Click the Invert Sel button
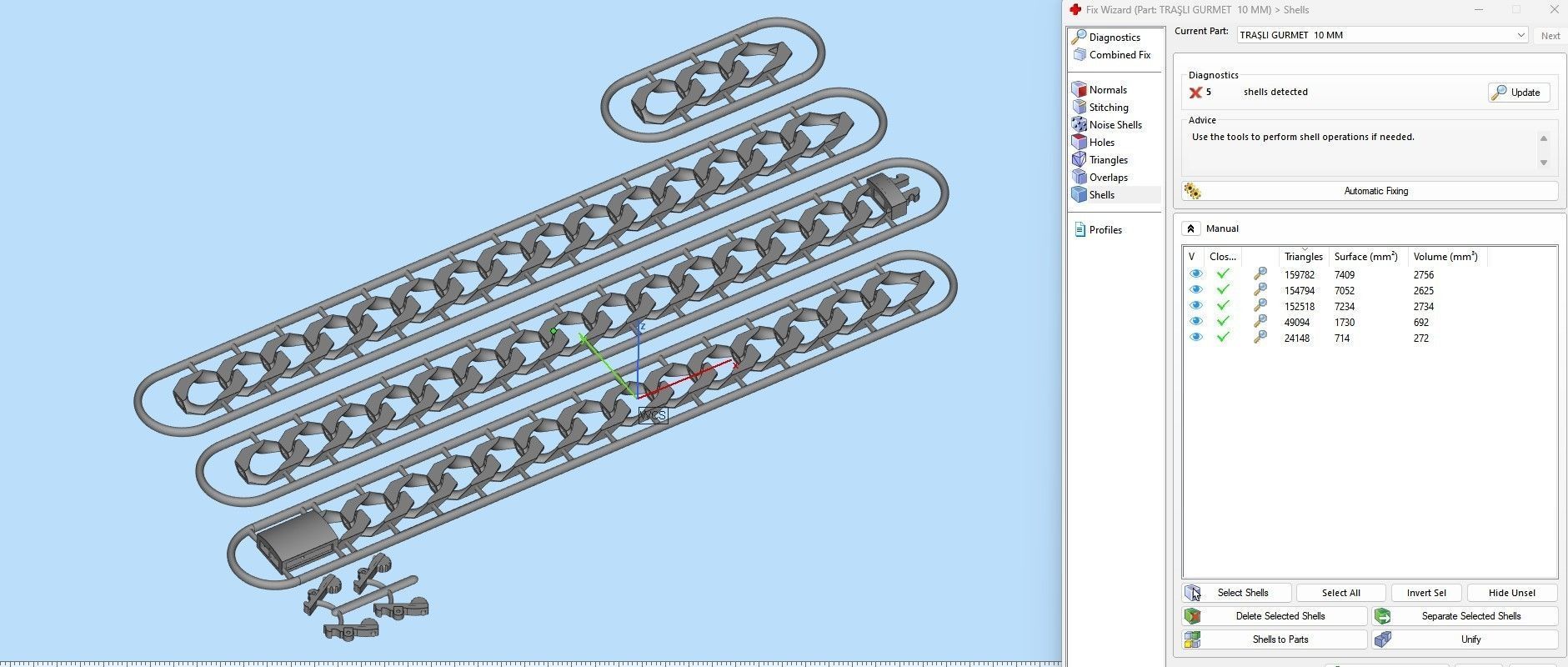The height and width of the screenshot is (667, 1568). coord(1425,593)
